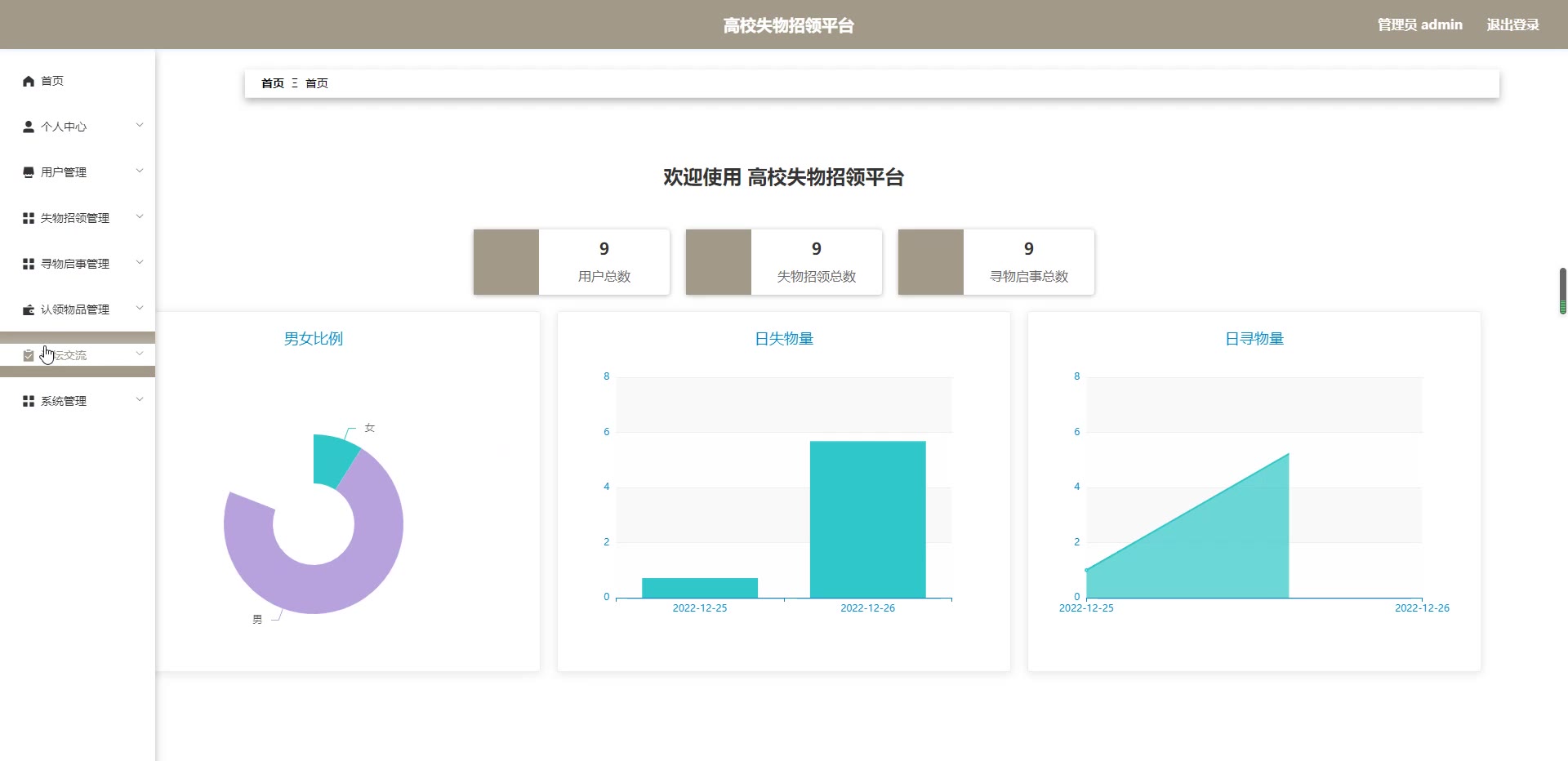Click the 男 label on the pie chart
Screen dimensions: 1568x761
point(257,620)
